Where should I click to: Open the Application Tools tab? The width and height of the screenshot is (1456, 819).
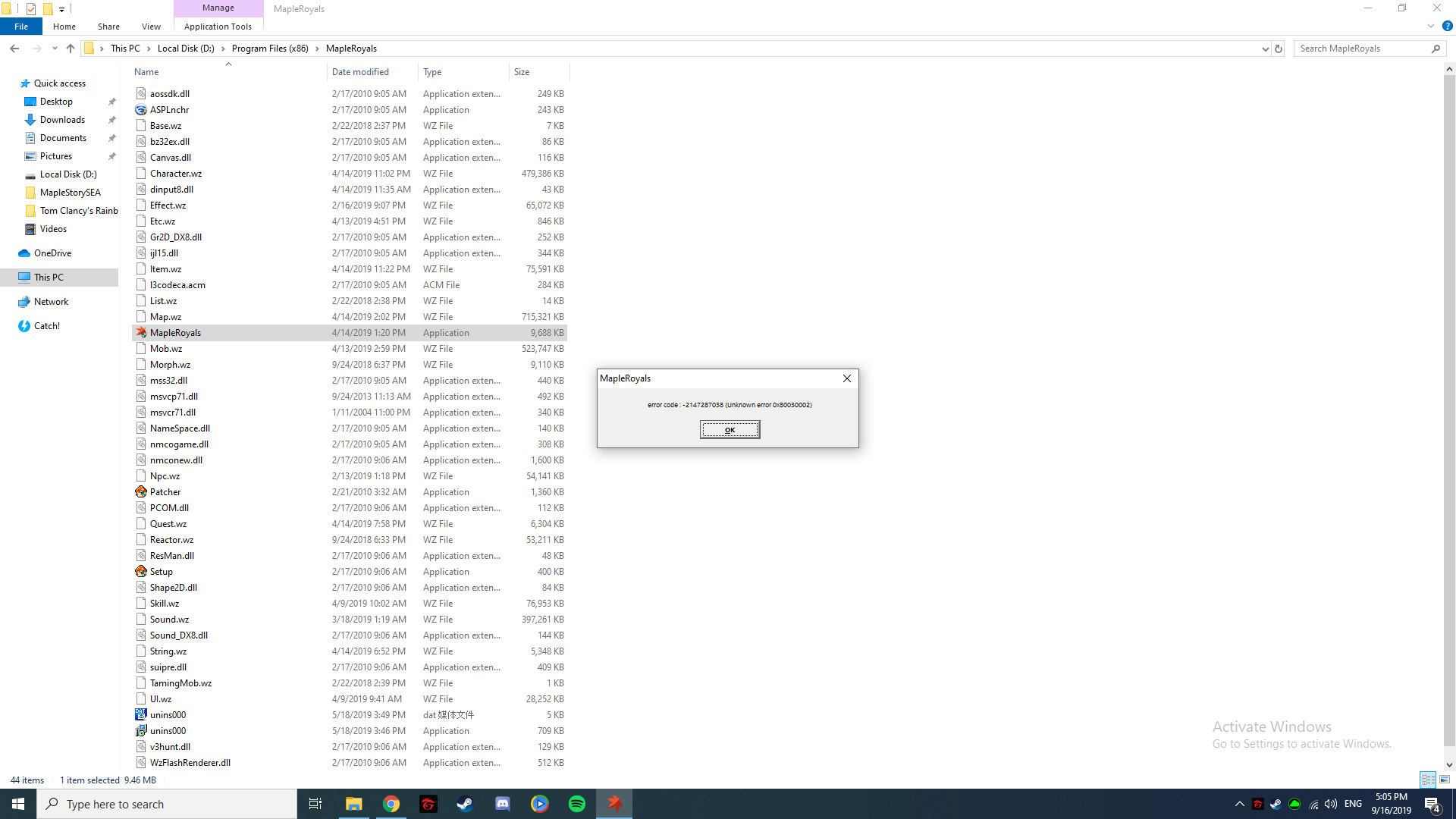click(218, 27)
